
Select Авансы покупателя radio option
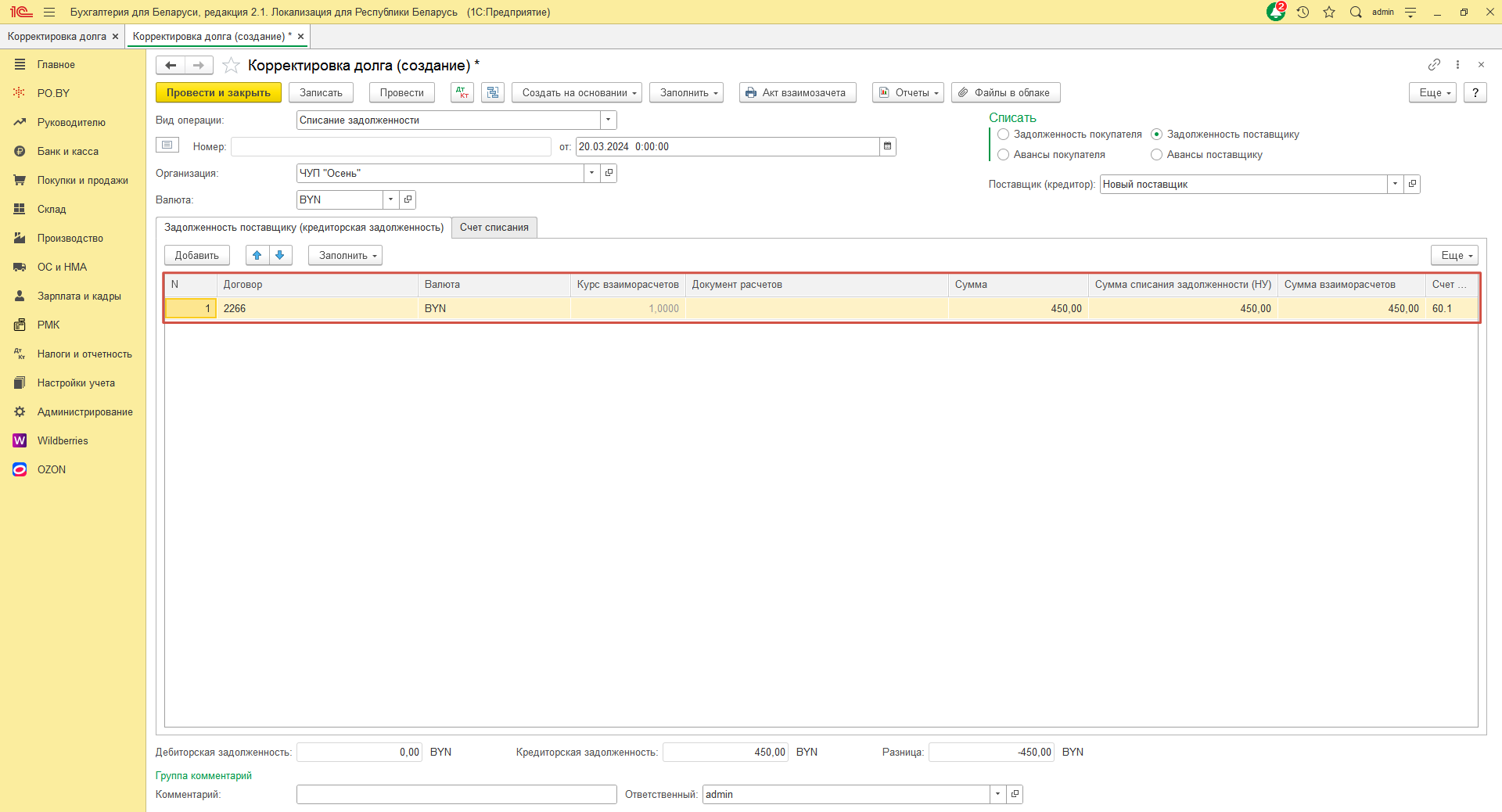click(1004, 155)
